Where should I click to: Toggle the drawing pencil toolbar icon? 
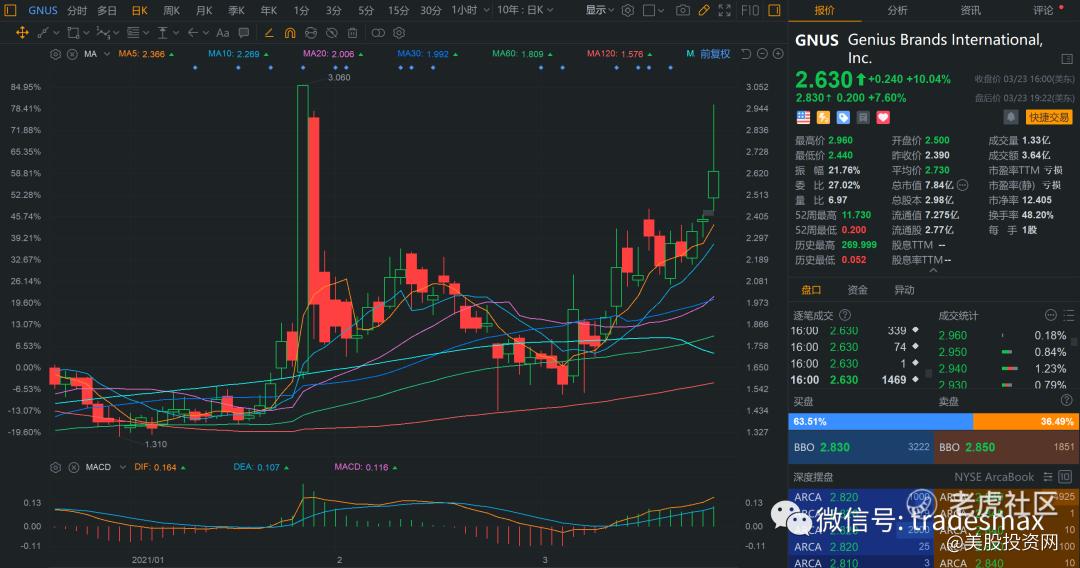click(703, 10)
